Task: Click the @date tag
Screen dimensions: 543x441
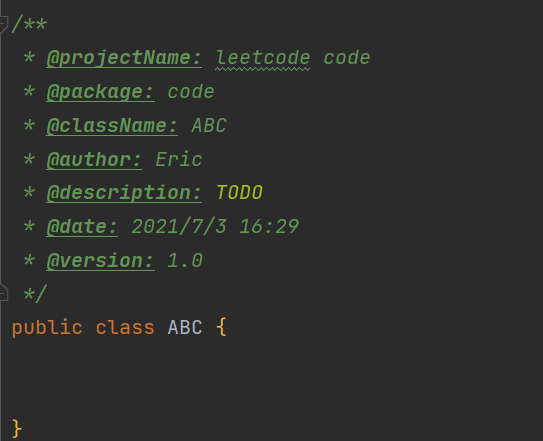Action: (82, 227)
